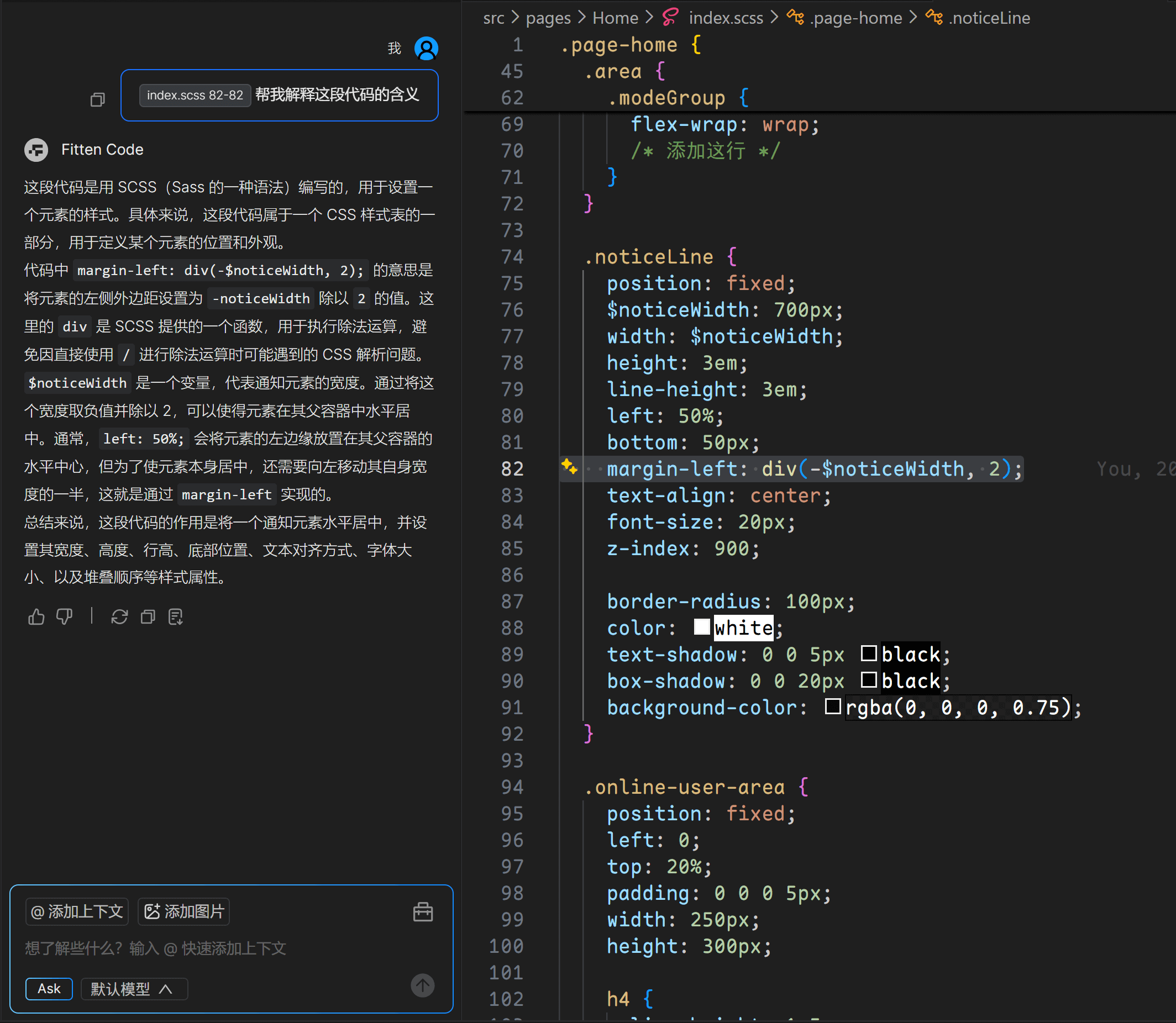The height and width of the screenshot is (1023, 1176).
Task: Expand the 默认模型 model dropdown
Action: tap(133, 989)
